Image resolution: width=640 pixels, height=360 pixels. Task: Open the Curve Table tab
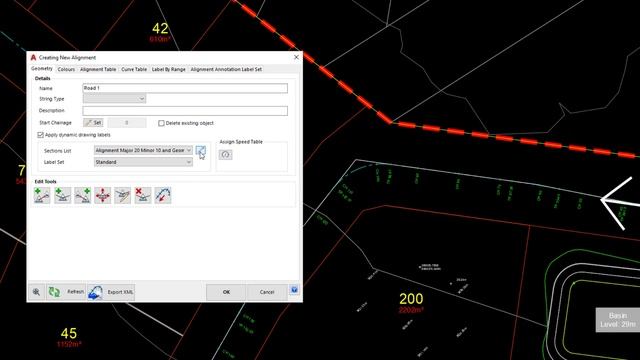coord(134,69)
